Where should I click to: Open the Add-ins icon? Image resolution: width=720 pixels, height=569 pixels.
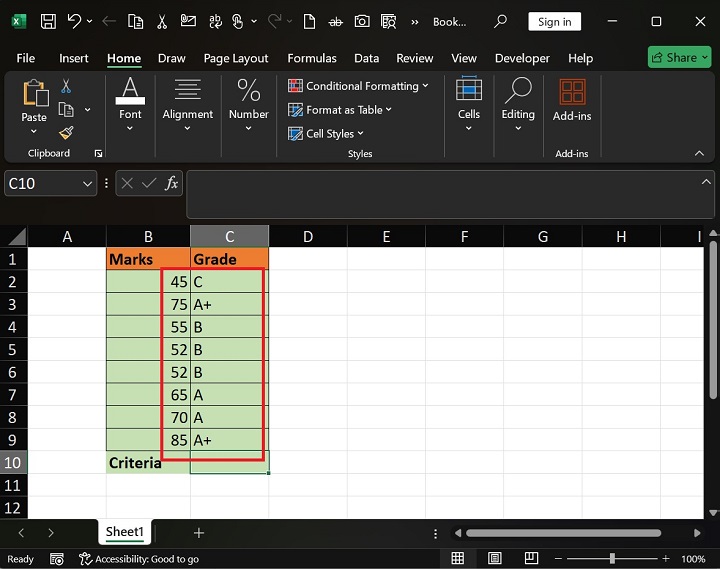(572, 101)
